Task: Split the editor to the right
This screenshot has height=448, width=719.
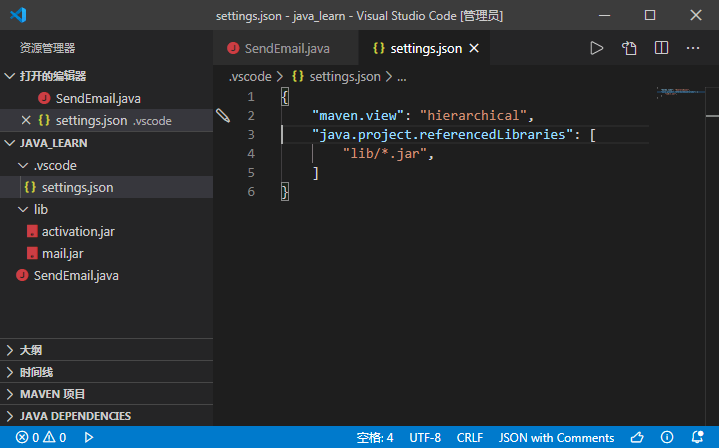Action: pos(661,48)
